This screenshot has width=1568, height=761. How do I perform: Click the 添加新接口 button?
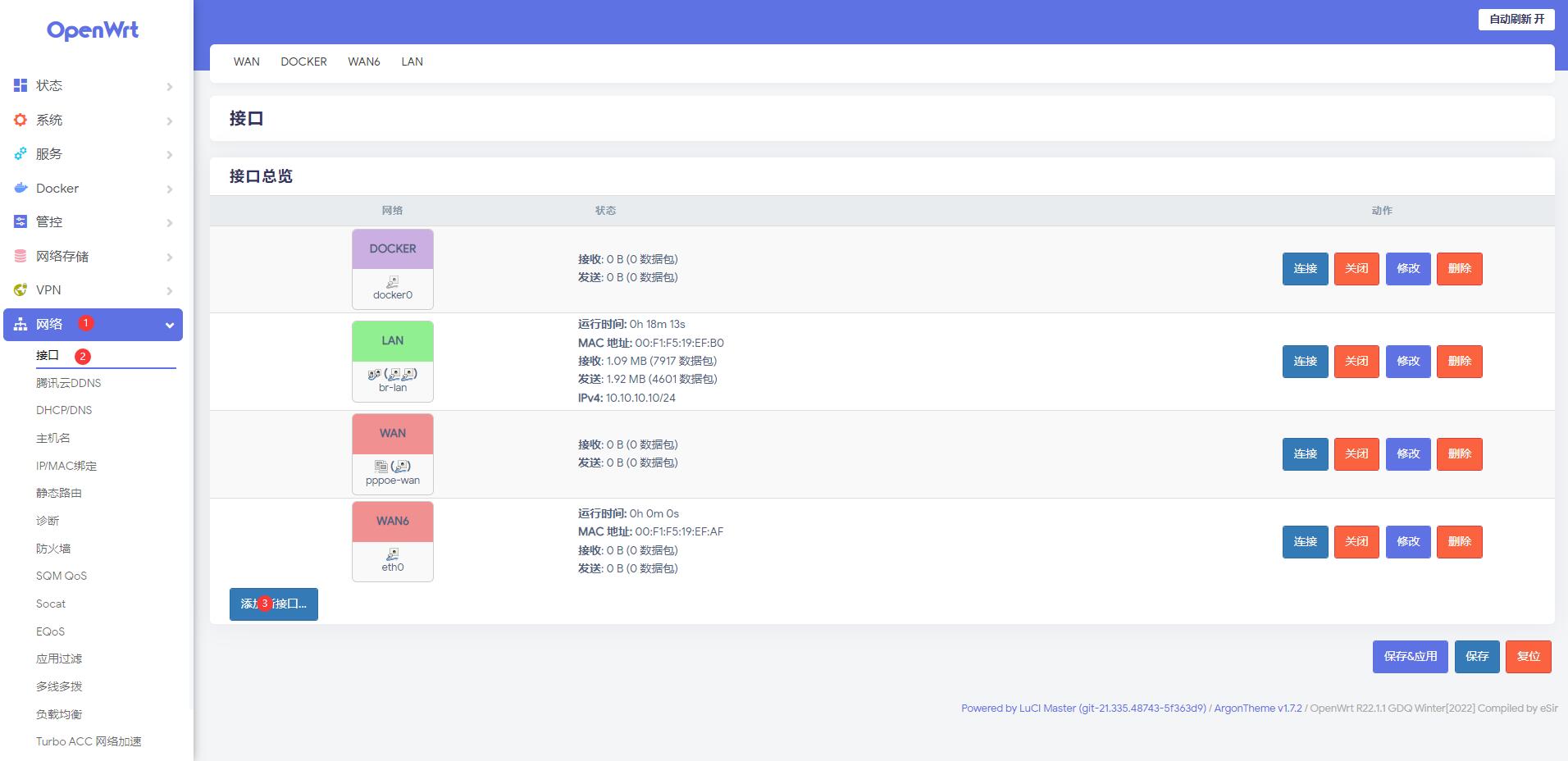click(274, 604)
